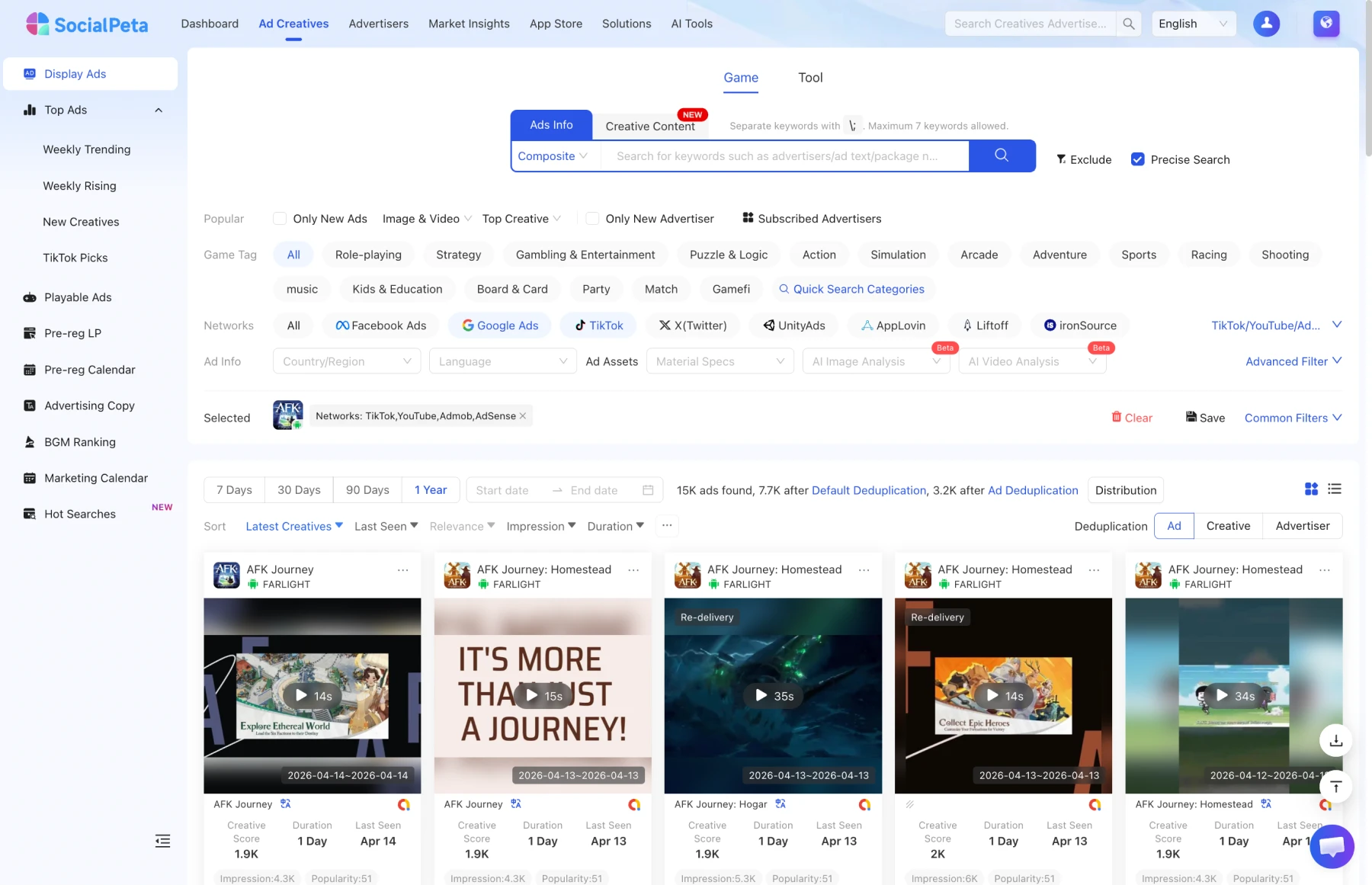1372x885 pixels.
Task: Open the chat support bubble
Action: (1332, 846)
